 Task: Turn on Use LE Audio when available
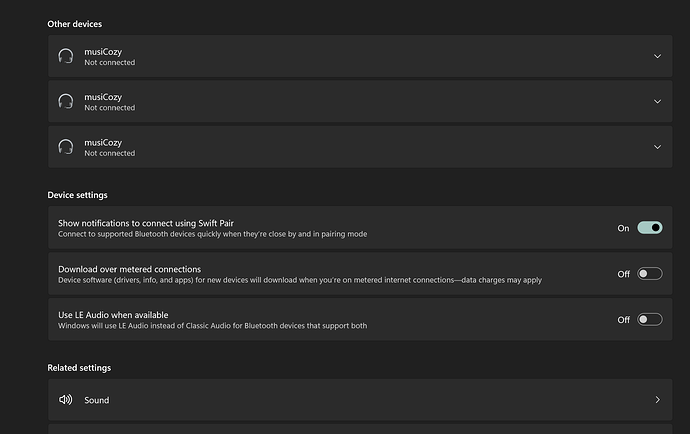pyautogui.click(x=649, y=320)
